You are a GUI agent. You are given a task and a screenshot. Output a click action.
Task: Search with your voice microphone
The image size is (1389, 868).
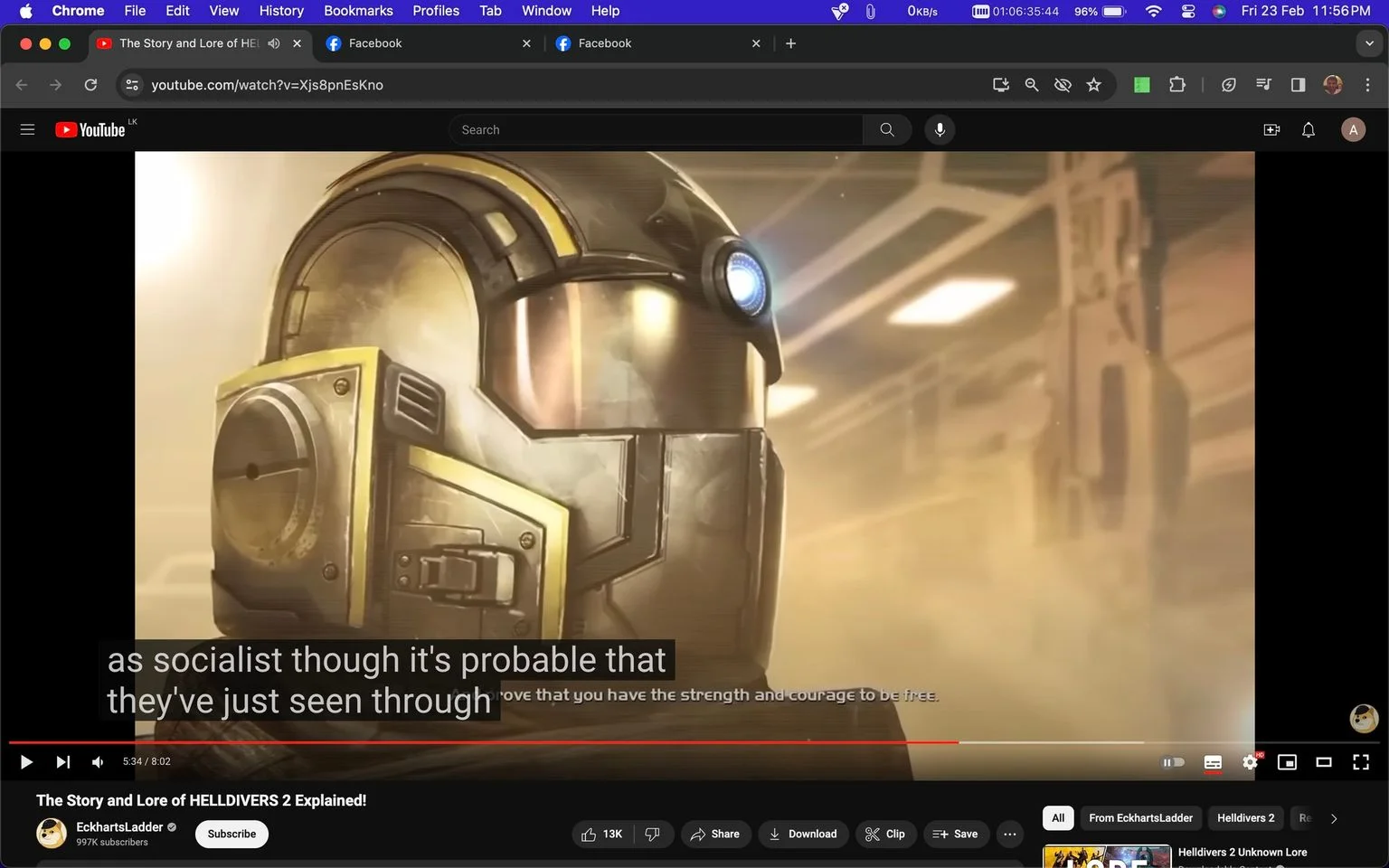pyautogui.click(x=940, y=129)
